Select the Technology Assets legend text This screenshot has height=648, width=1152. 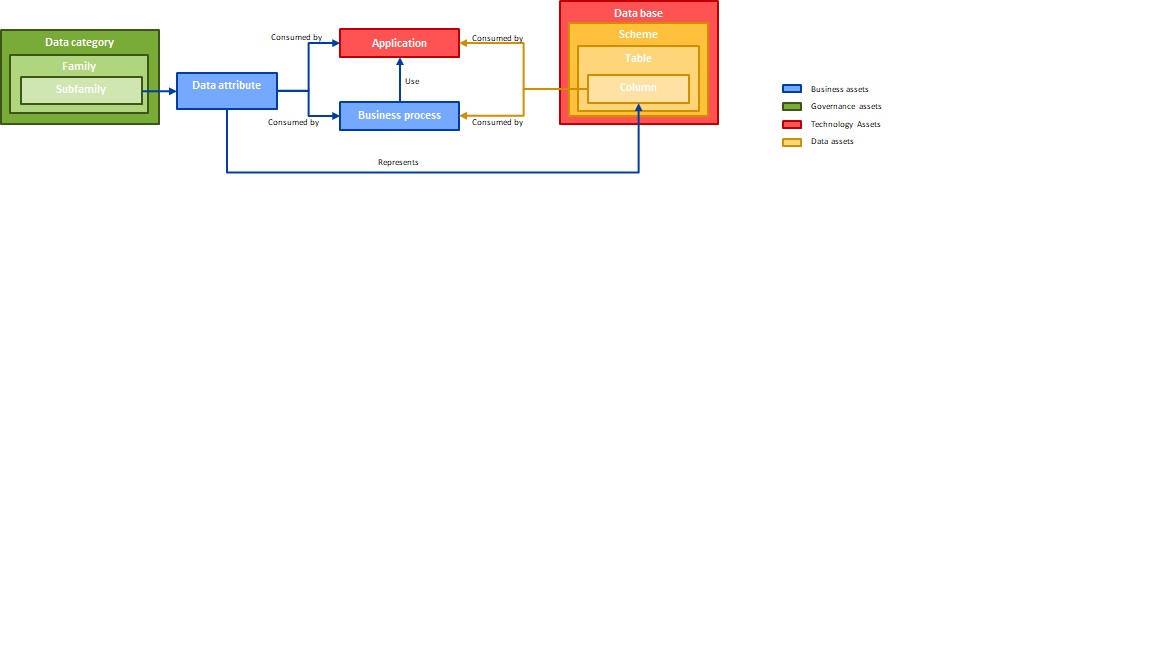tap(845, 124)
